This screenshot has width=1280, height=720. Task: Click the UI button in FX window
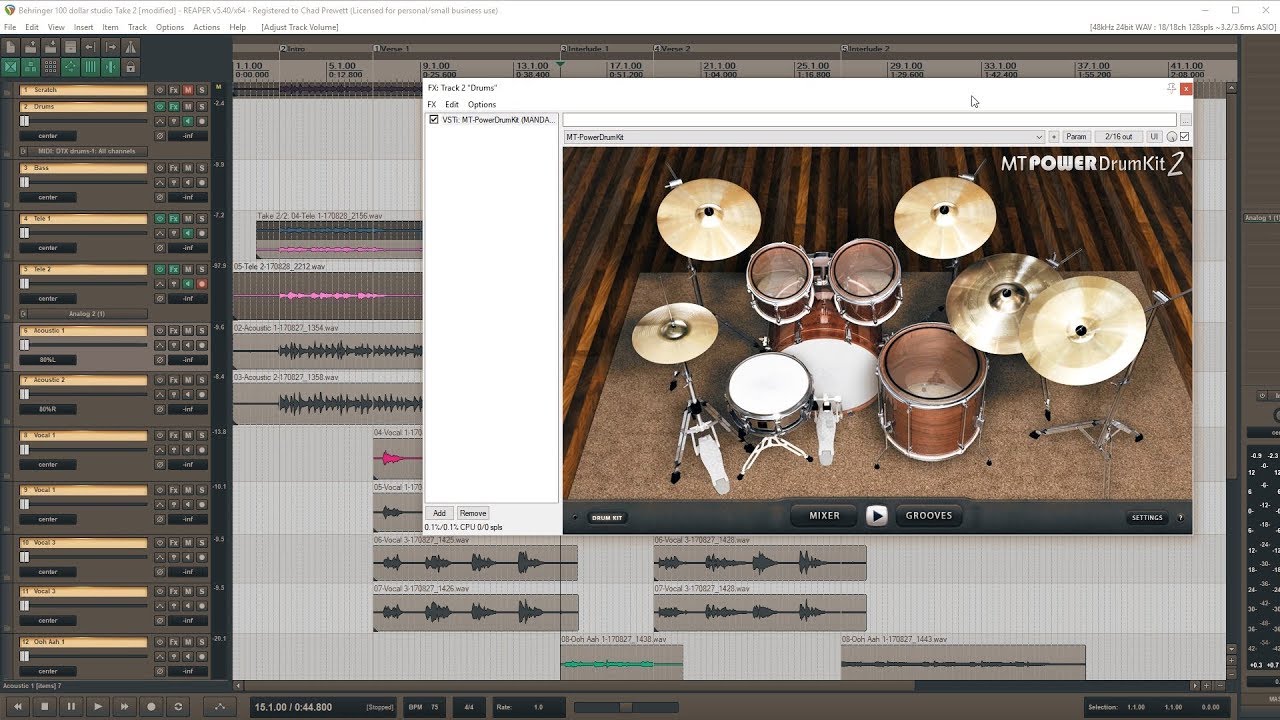(x=1153, y=136)
